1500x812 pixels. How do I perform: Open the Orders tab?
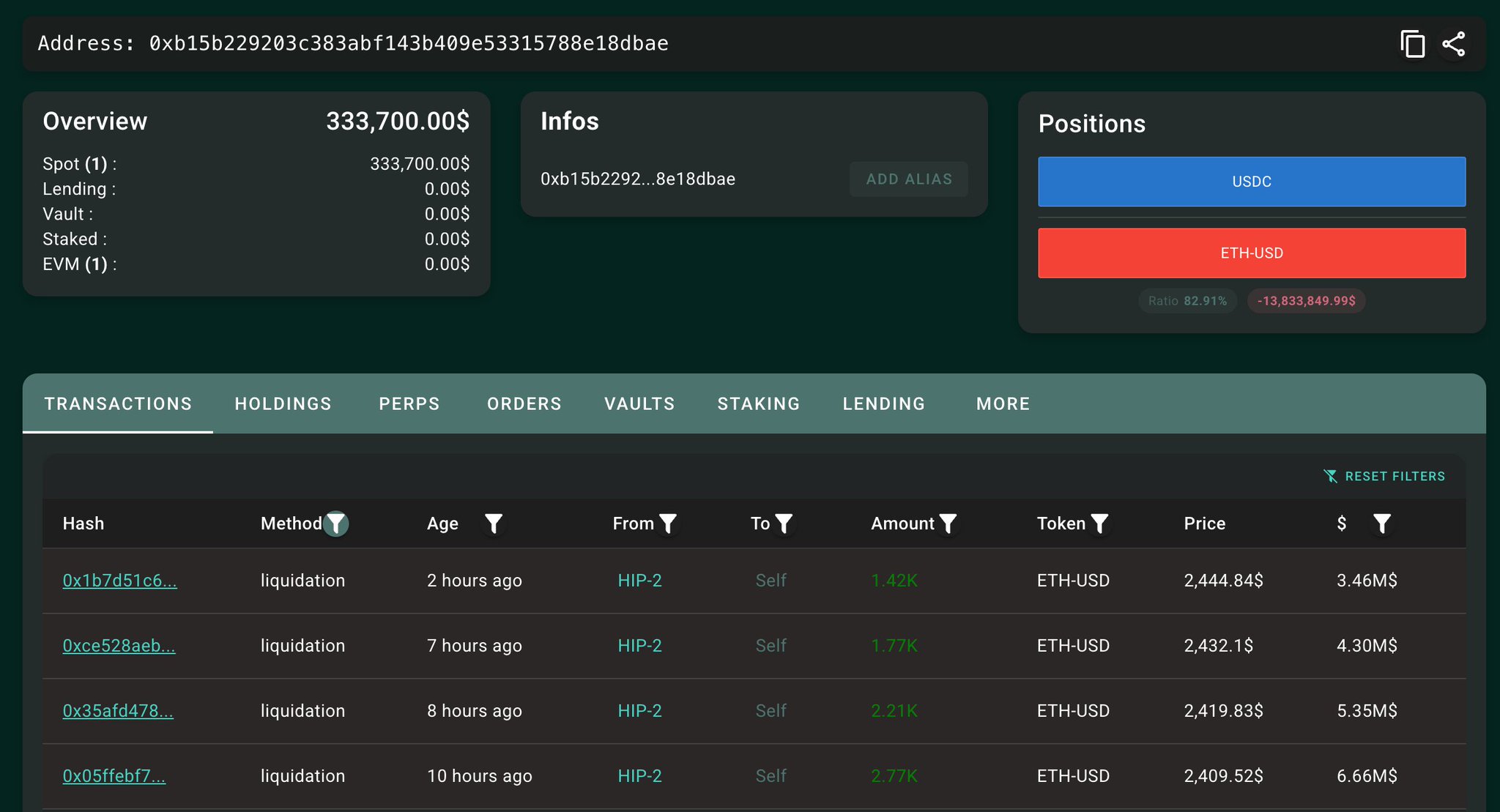click(524, 403)
